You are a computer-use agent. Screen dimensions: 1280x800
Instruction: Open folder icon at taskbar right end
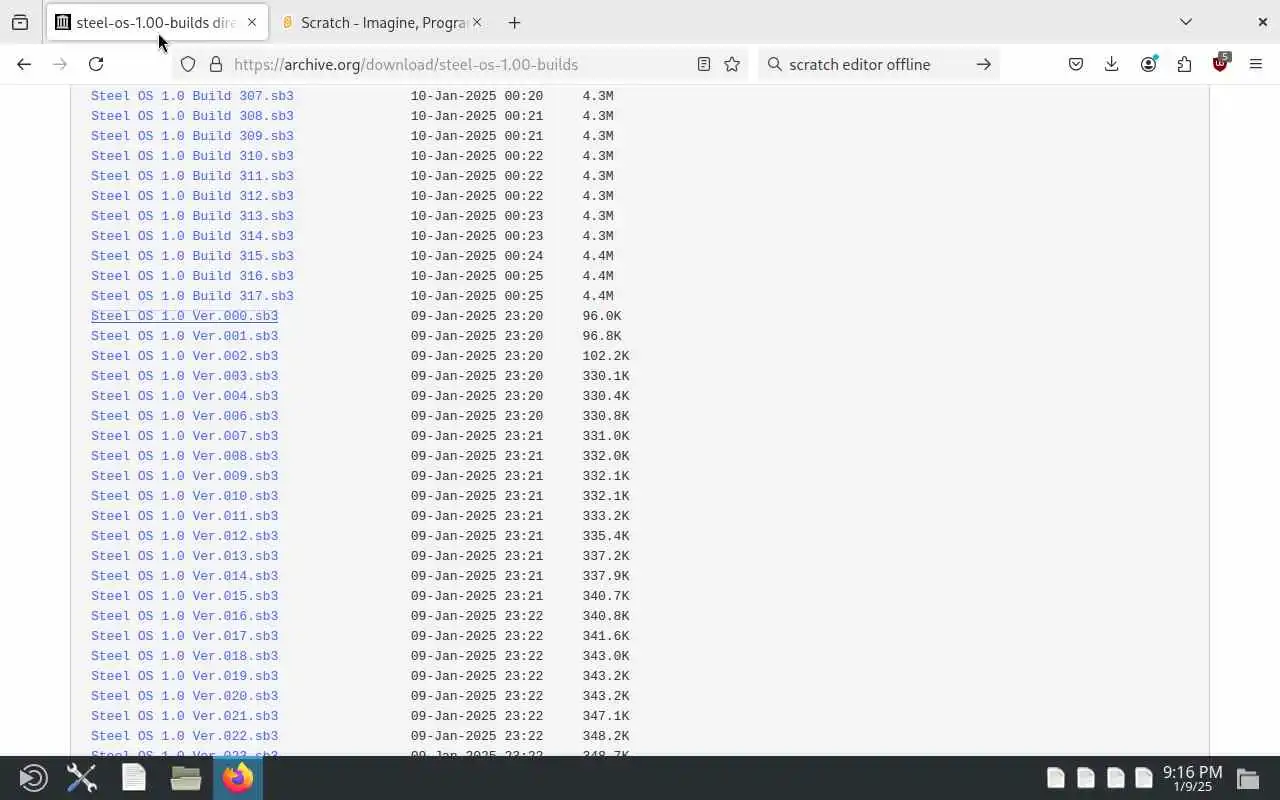(x=1248, y=778)
